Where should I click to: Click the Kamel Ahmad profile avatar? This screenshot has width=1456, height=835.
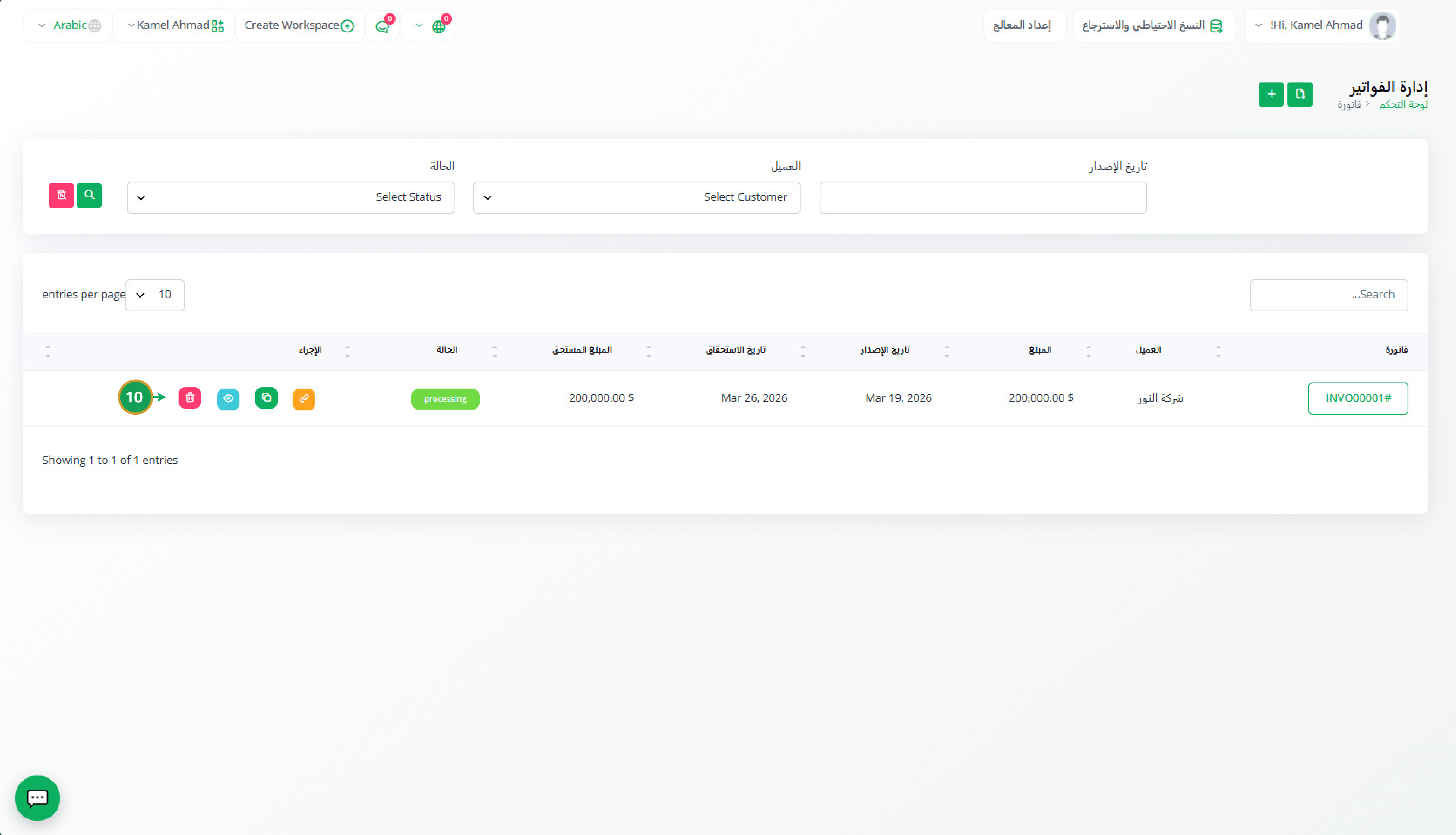[x=1382, y=26]
